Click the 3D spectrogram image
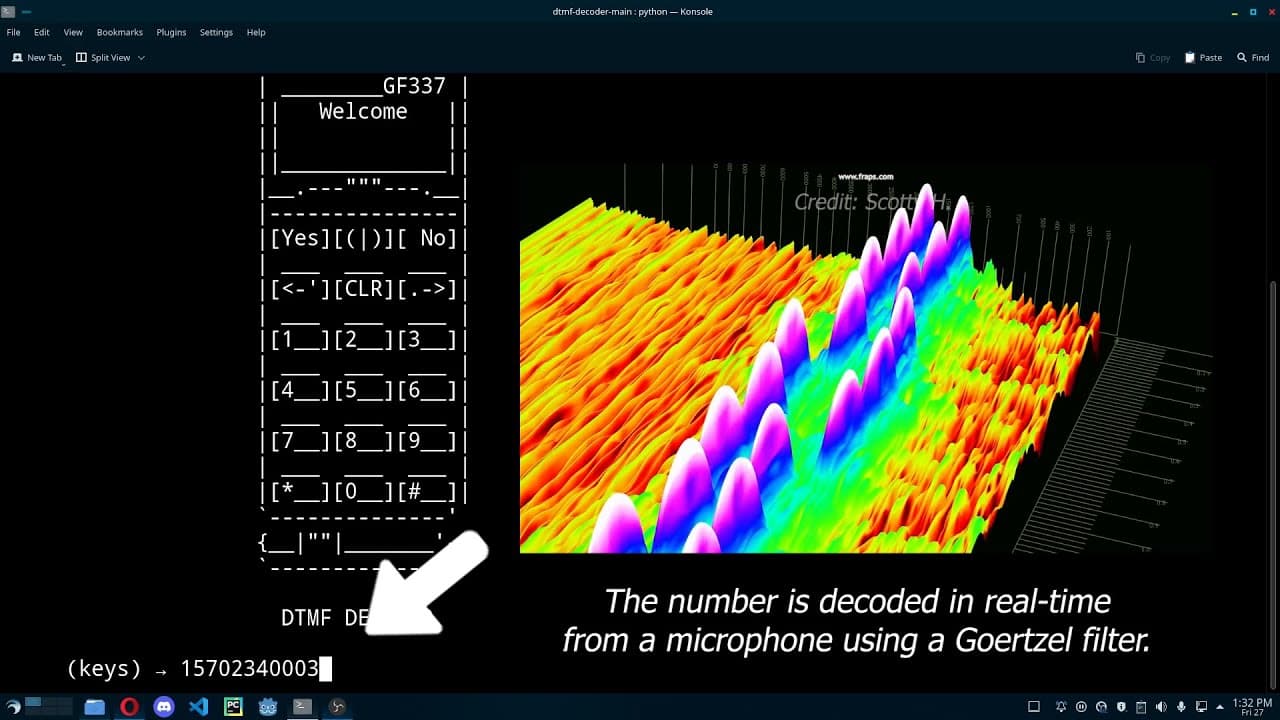Image resolution: width=1280 pixels, height=720 pixels. 866,358
